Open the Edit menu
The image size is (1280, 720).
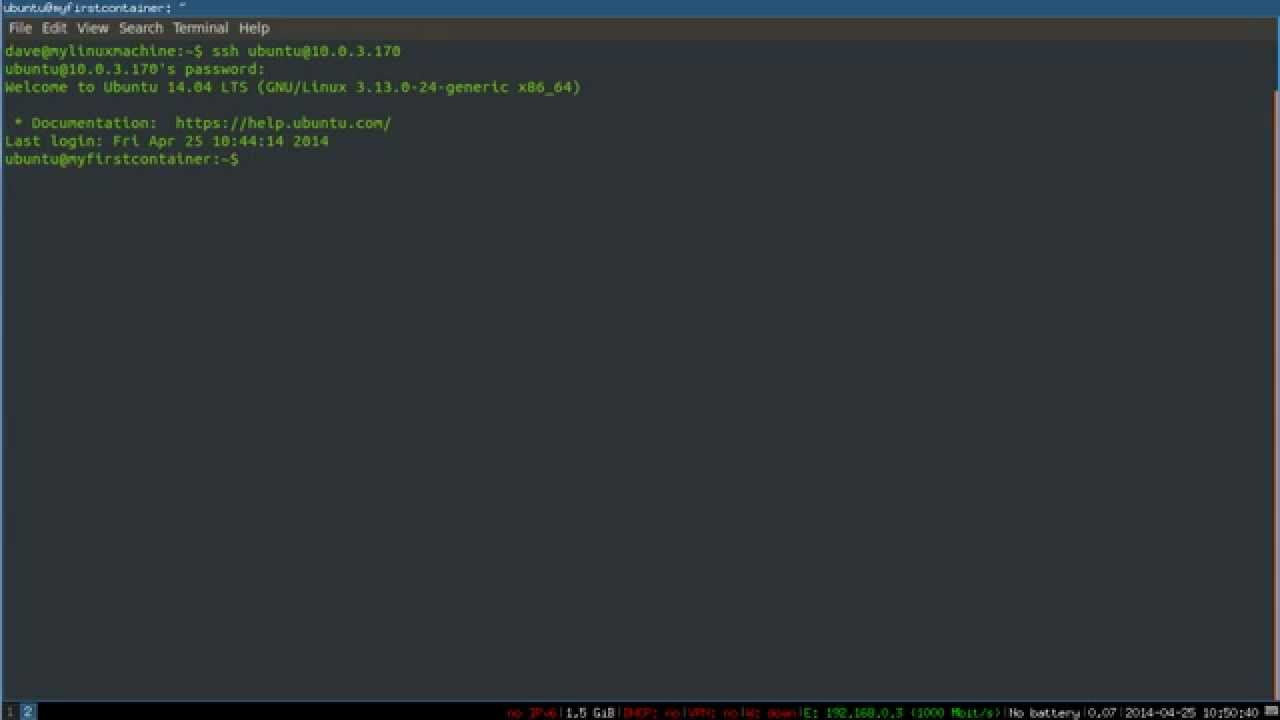(54, 28)
